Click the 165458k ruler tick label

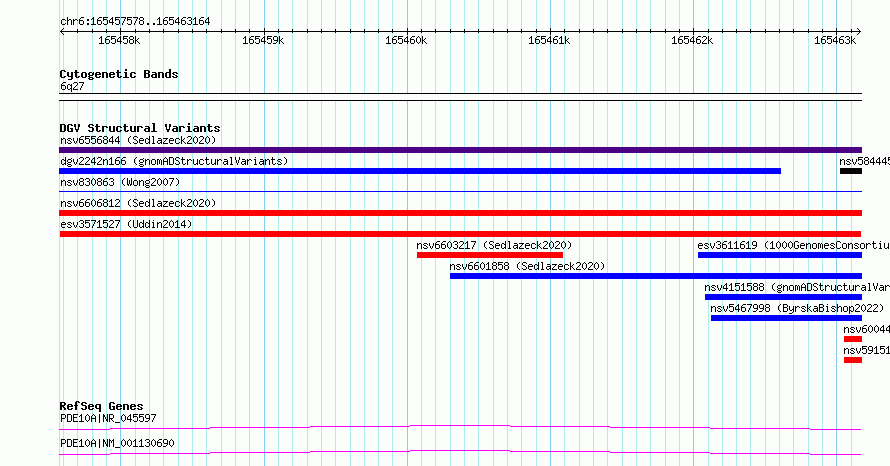pyautogui.click(x=119, y=40)
